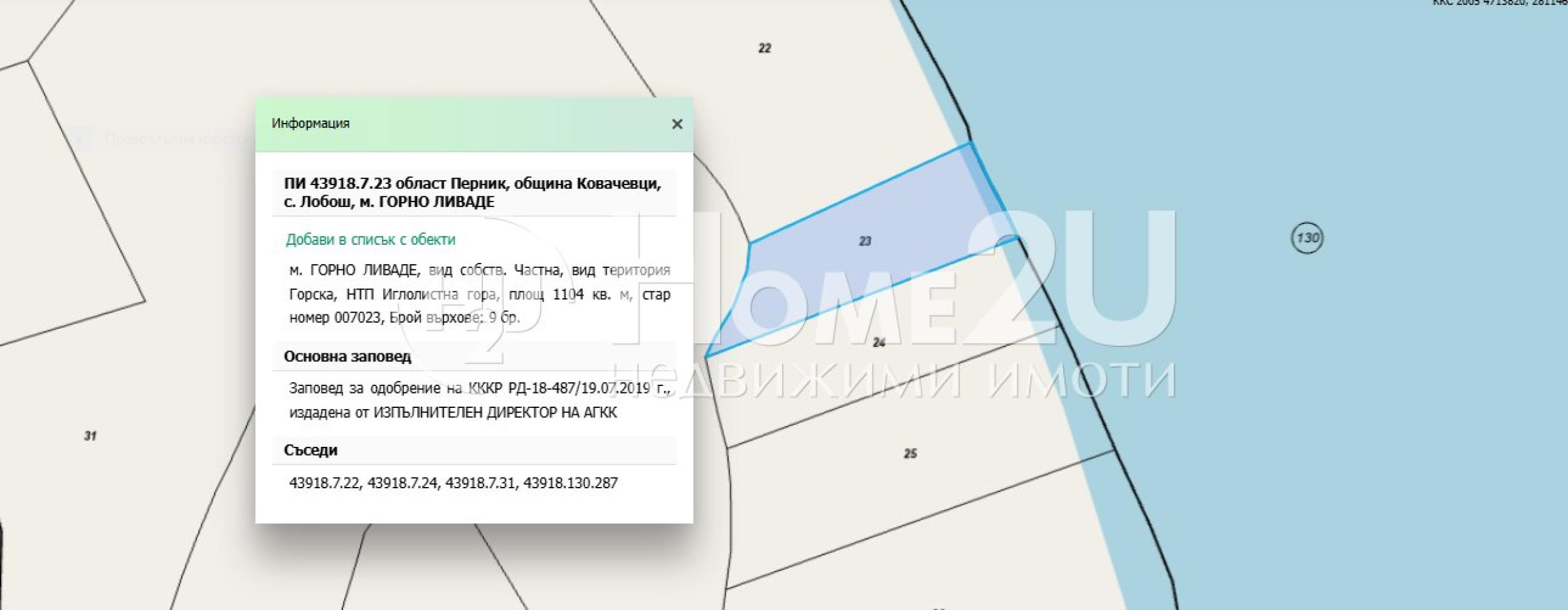Click 'Добави в списък с обекти' link
The height and width of the screenshot is (610, 1568).
point(371,240)
